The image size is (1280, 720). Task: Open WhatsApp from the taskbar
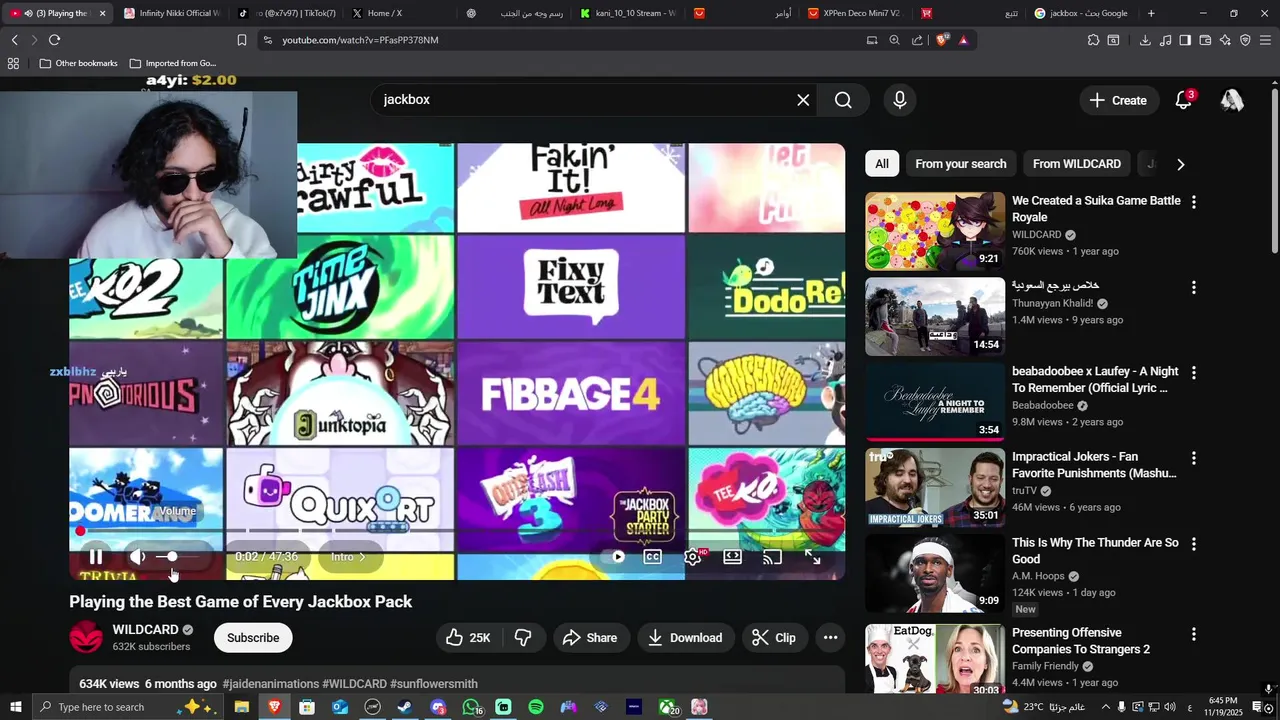pos(471,707)
